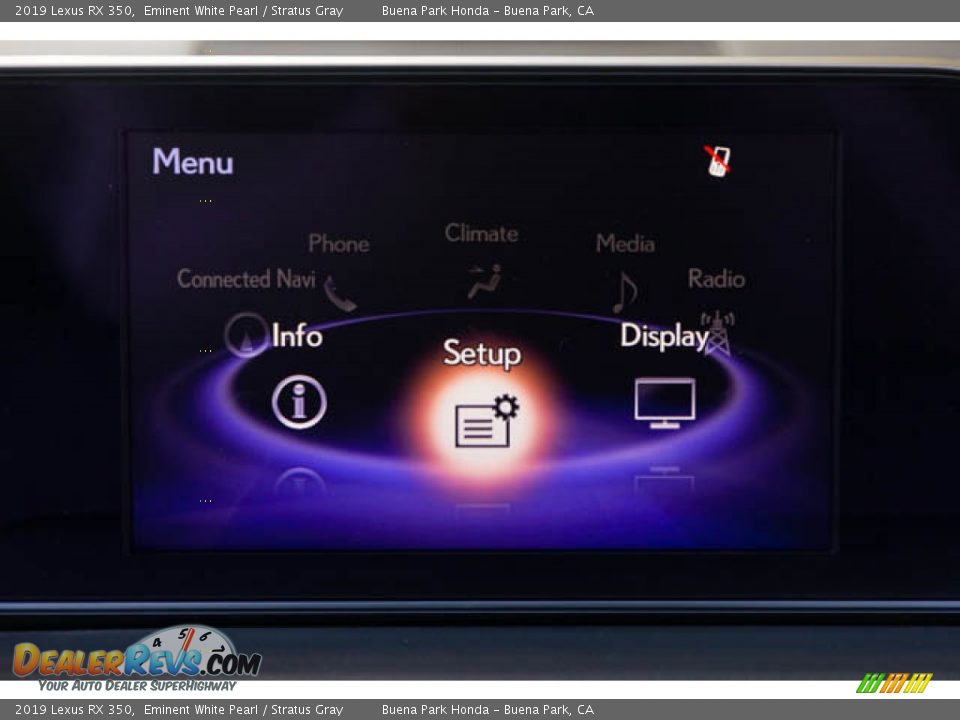The width and height of the screenshot is (960, 720).
Task: Tap the Phone handset icon
Action: click(x=340, y=293)
